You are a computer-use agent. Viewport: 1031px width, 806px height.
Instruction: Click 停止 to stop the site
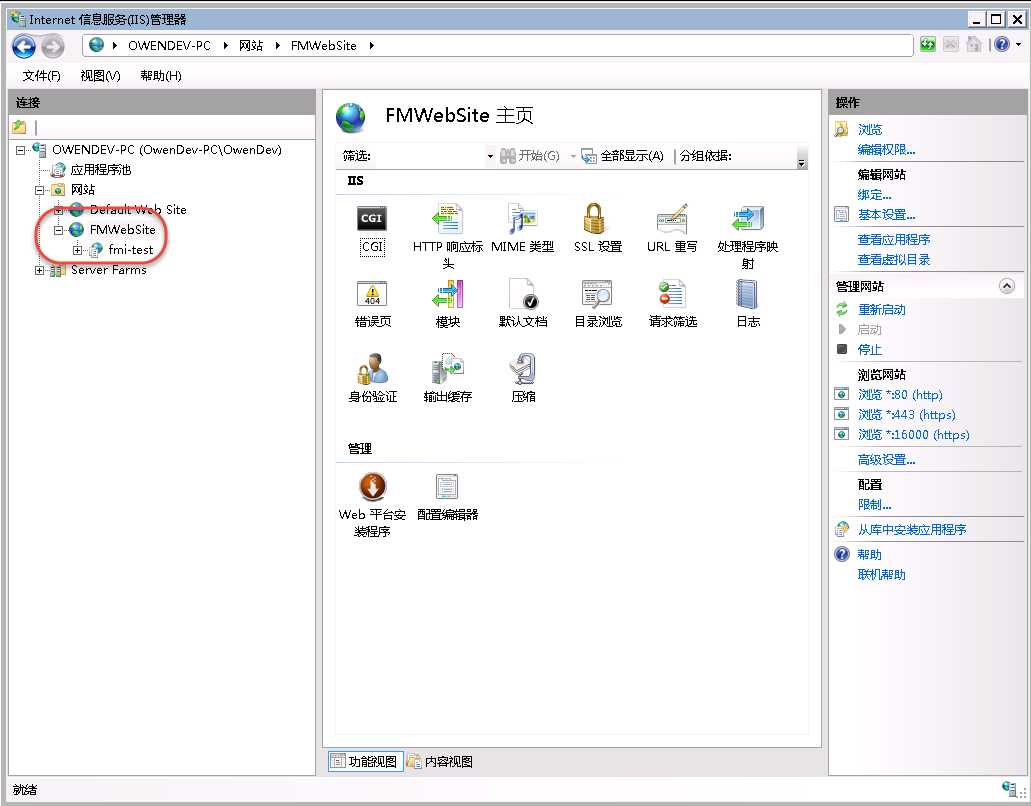[869, 350]
